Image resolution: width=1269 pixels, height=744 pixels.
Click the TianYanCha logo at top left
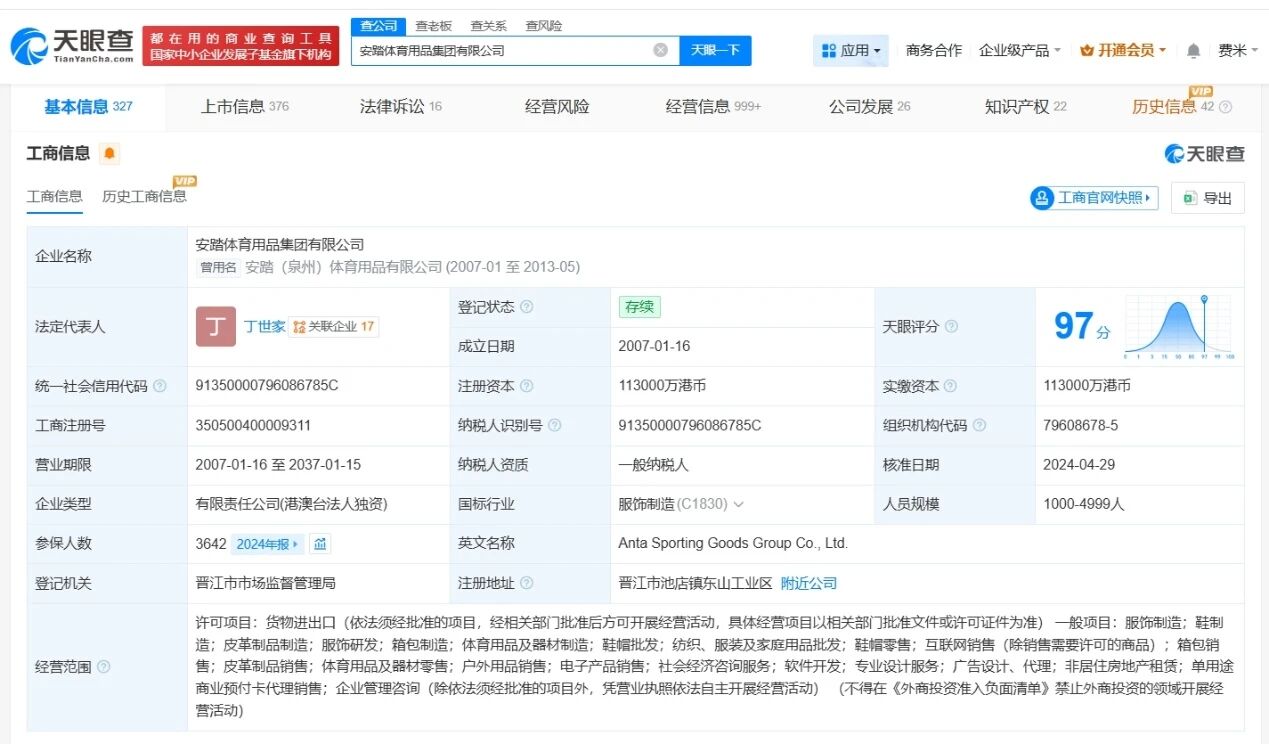pos(71,44)
